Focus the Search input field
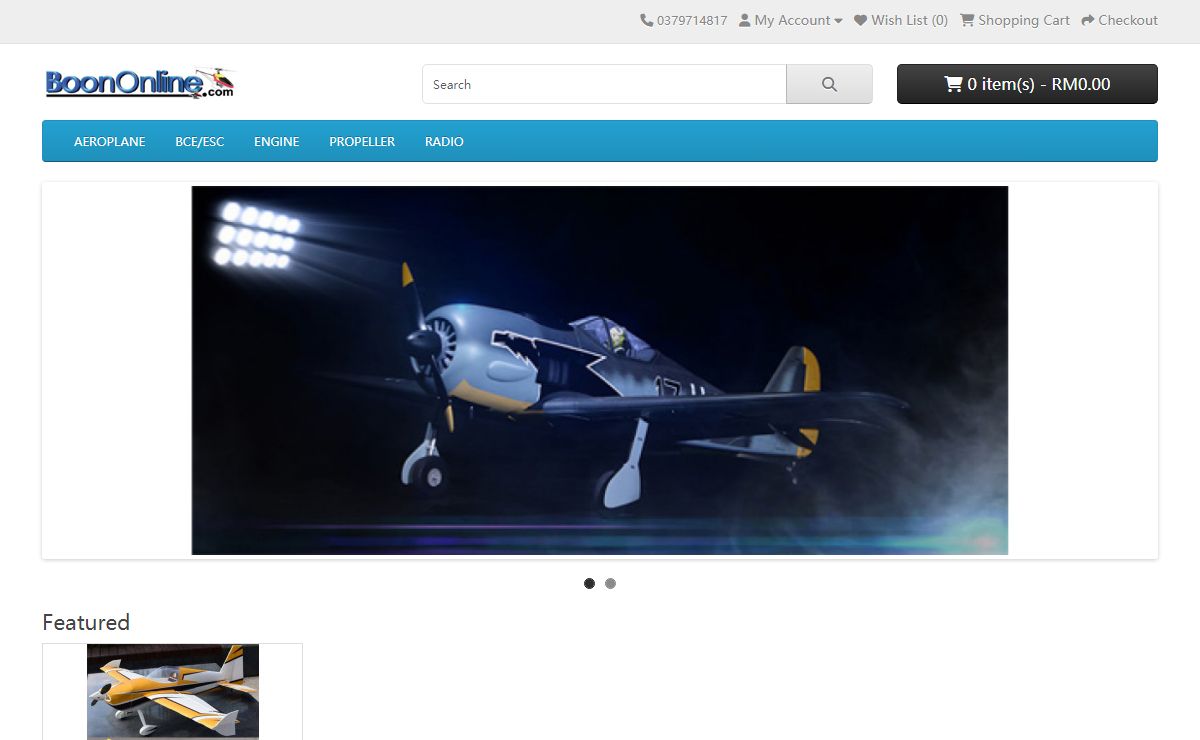 (604, 84)
